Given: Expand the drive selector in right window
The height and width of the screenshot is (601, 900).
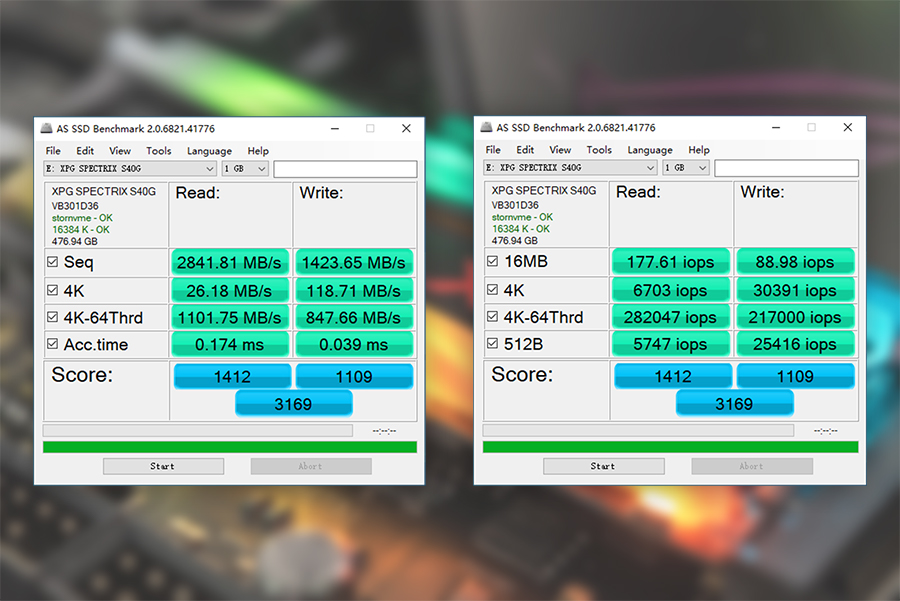Looking at the screenshot, I should [570, 168].
